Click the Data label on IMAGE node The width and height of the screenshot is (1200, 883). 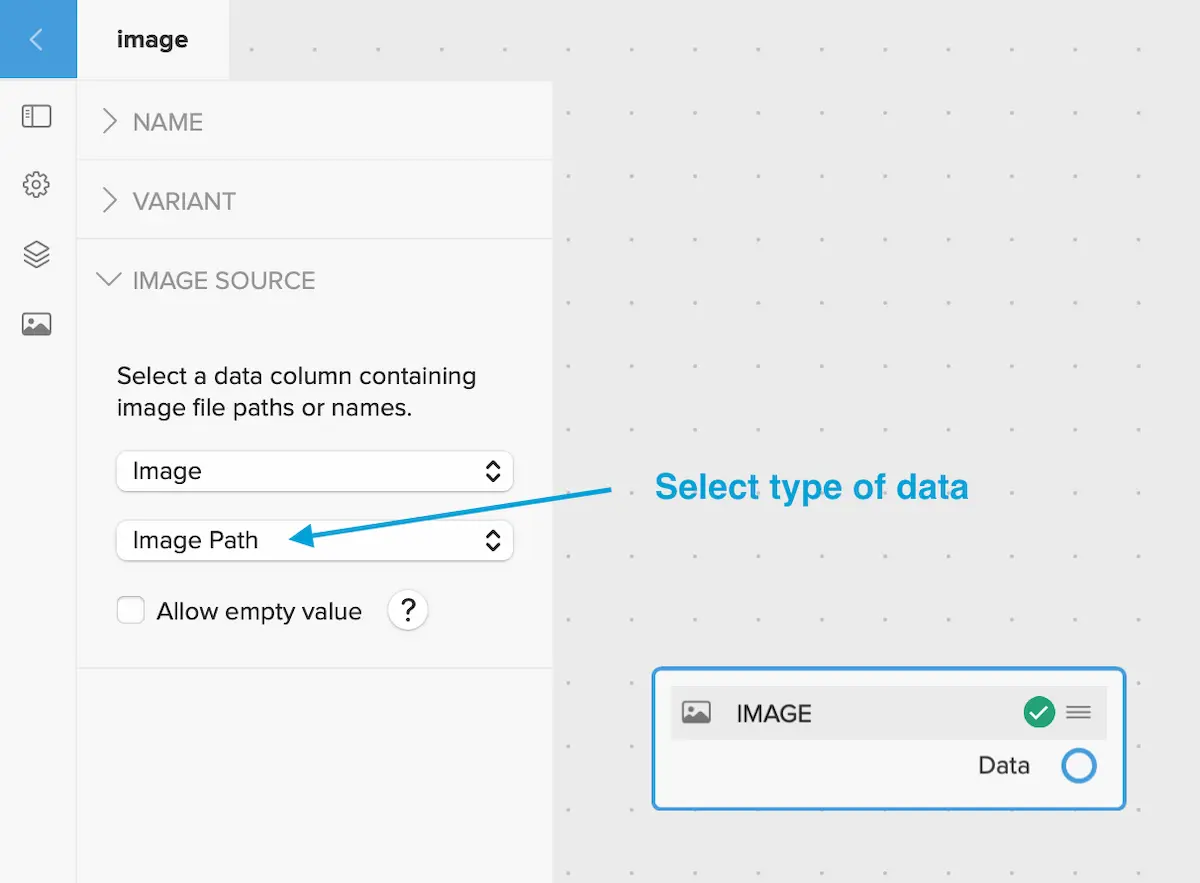(x=1004, y=766)
